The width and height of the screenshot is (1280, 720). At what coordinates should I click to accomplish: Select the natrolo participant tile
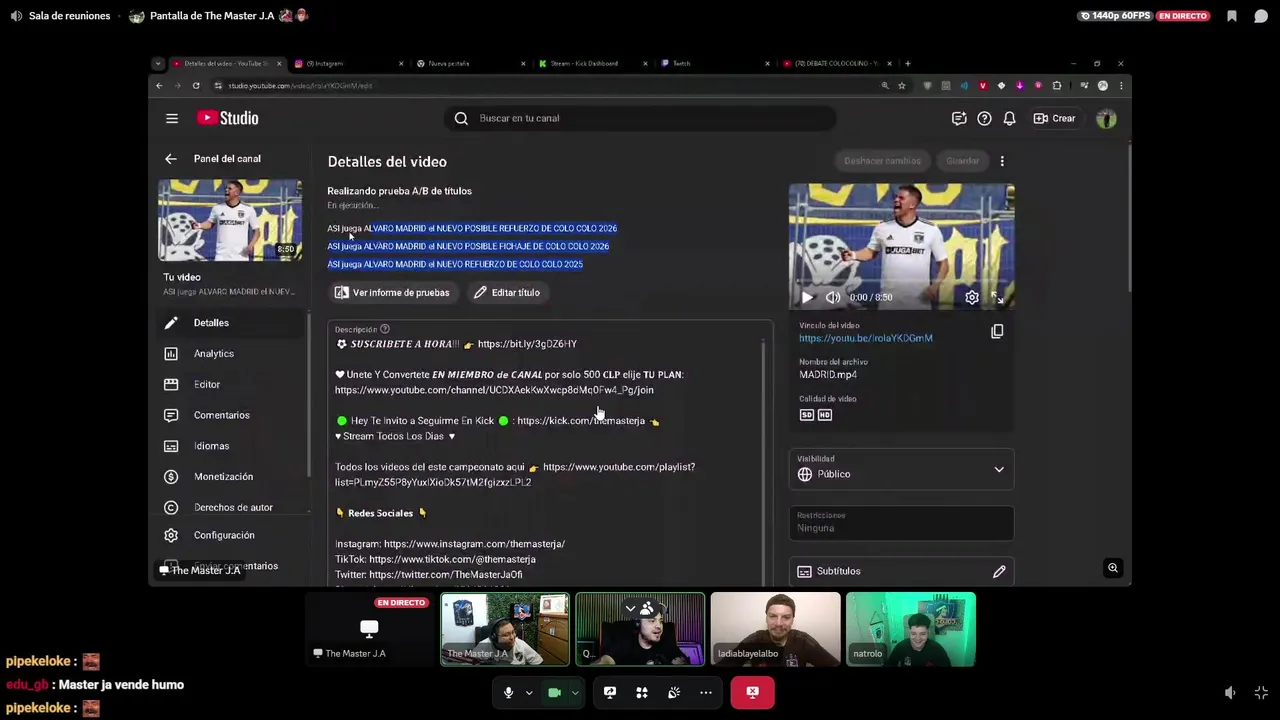911,629
